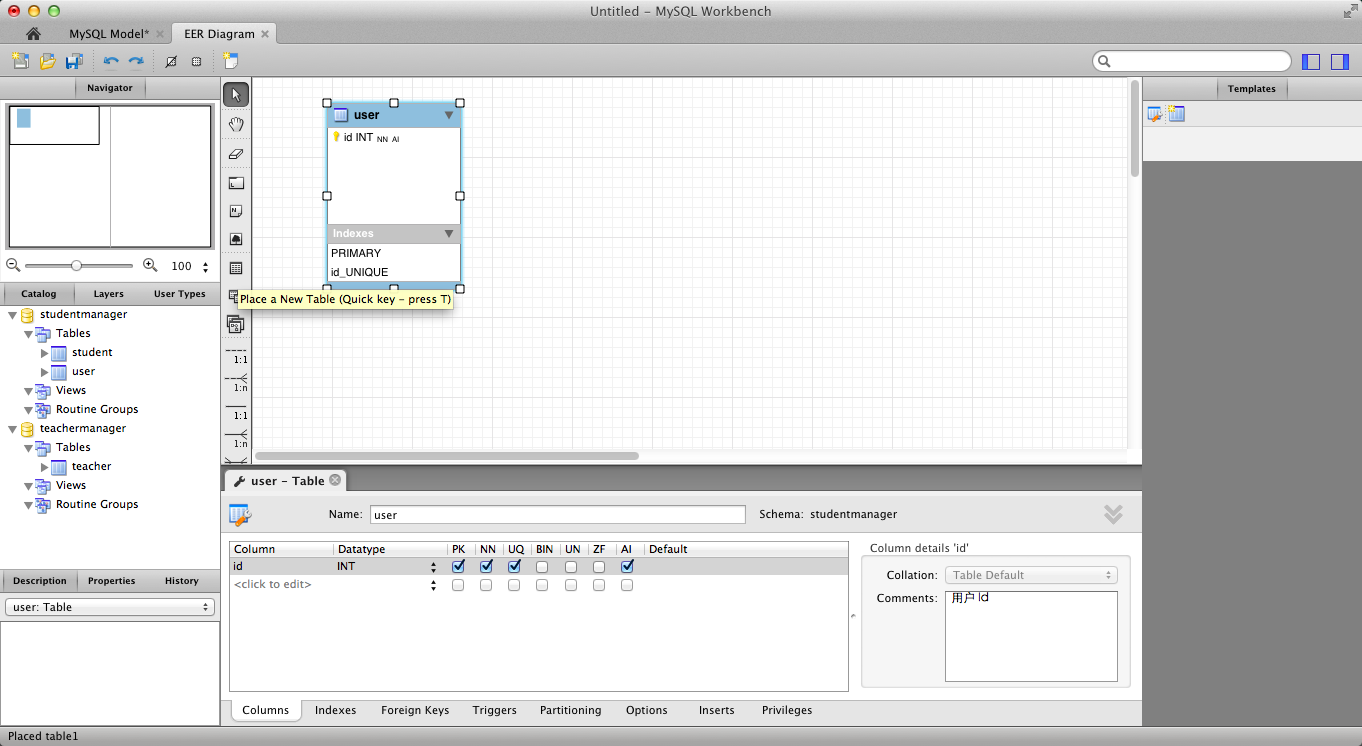Viewport: 1362px width, 746px height.
Task: Click the Redo arrow icon
Action: coord(136,61)
